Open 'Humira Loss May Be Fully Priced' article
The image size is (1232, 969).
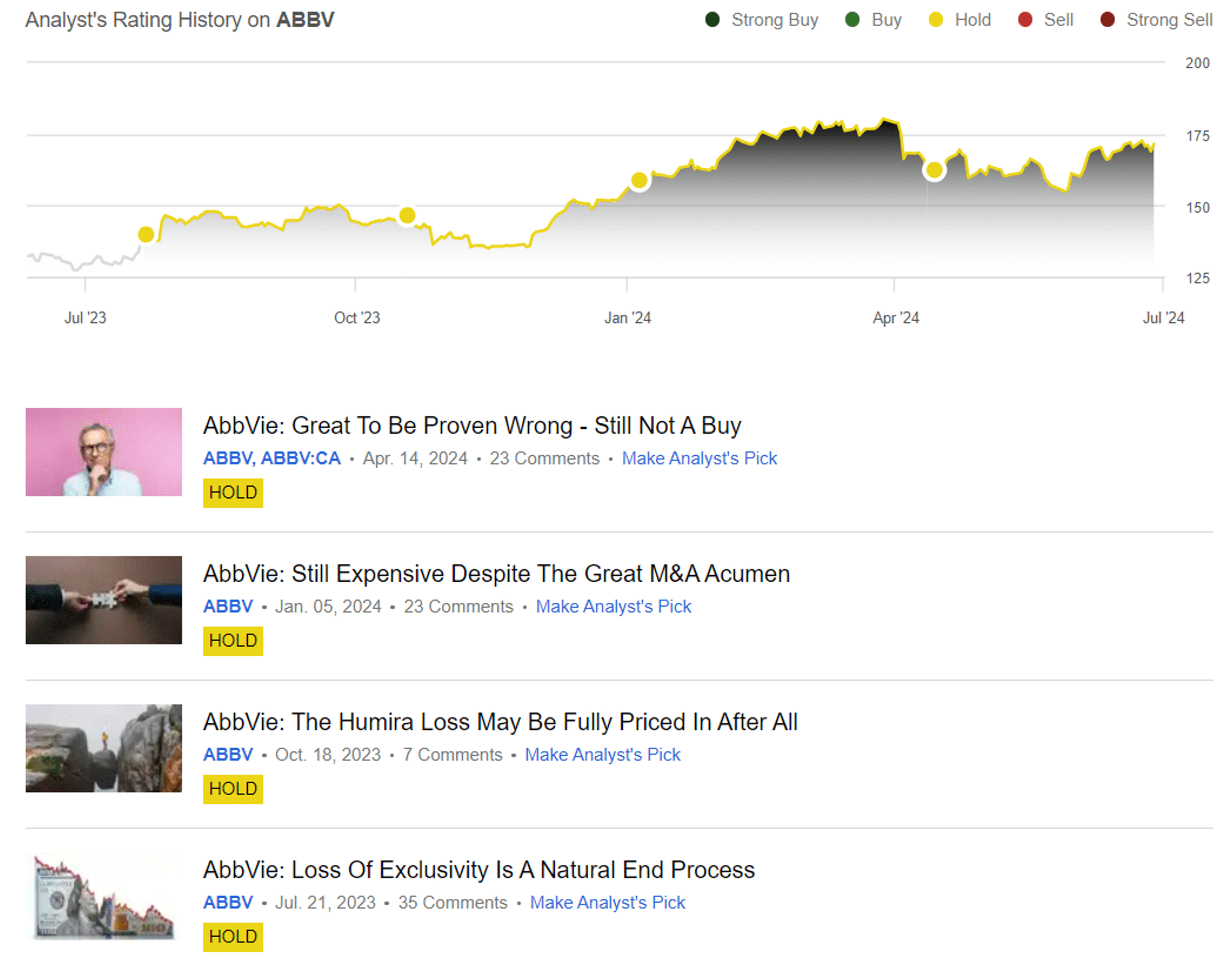point(500,722)
